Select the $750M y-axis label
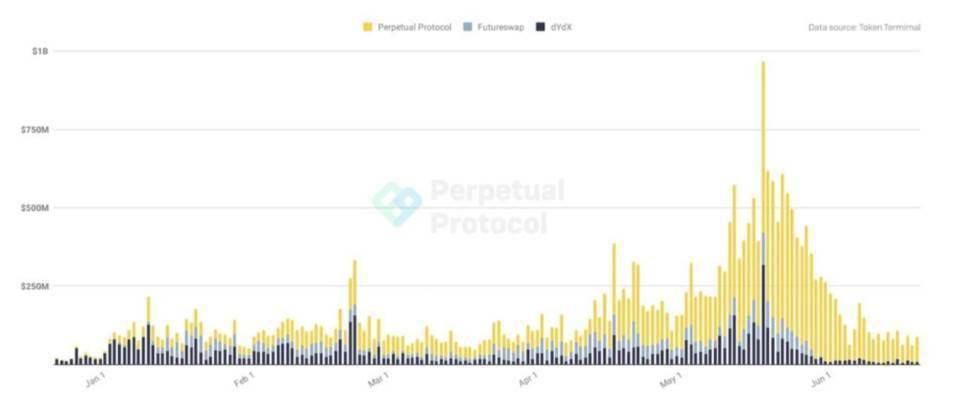Screen dimensions: 960x408 click(x=35, y=130)
